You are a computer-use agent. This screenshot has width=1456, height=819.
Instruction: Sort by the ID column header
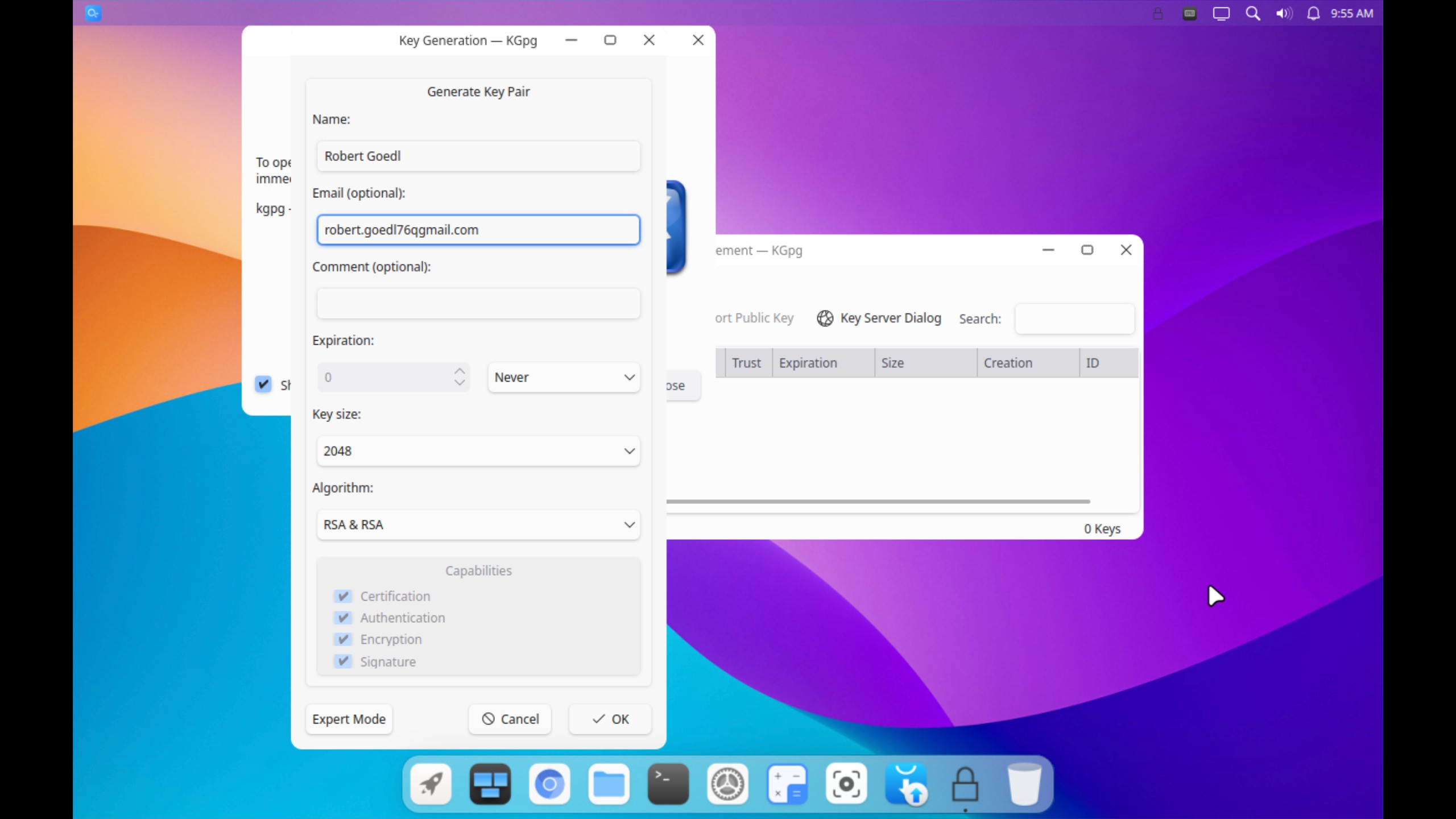pos(1108,363)
